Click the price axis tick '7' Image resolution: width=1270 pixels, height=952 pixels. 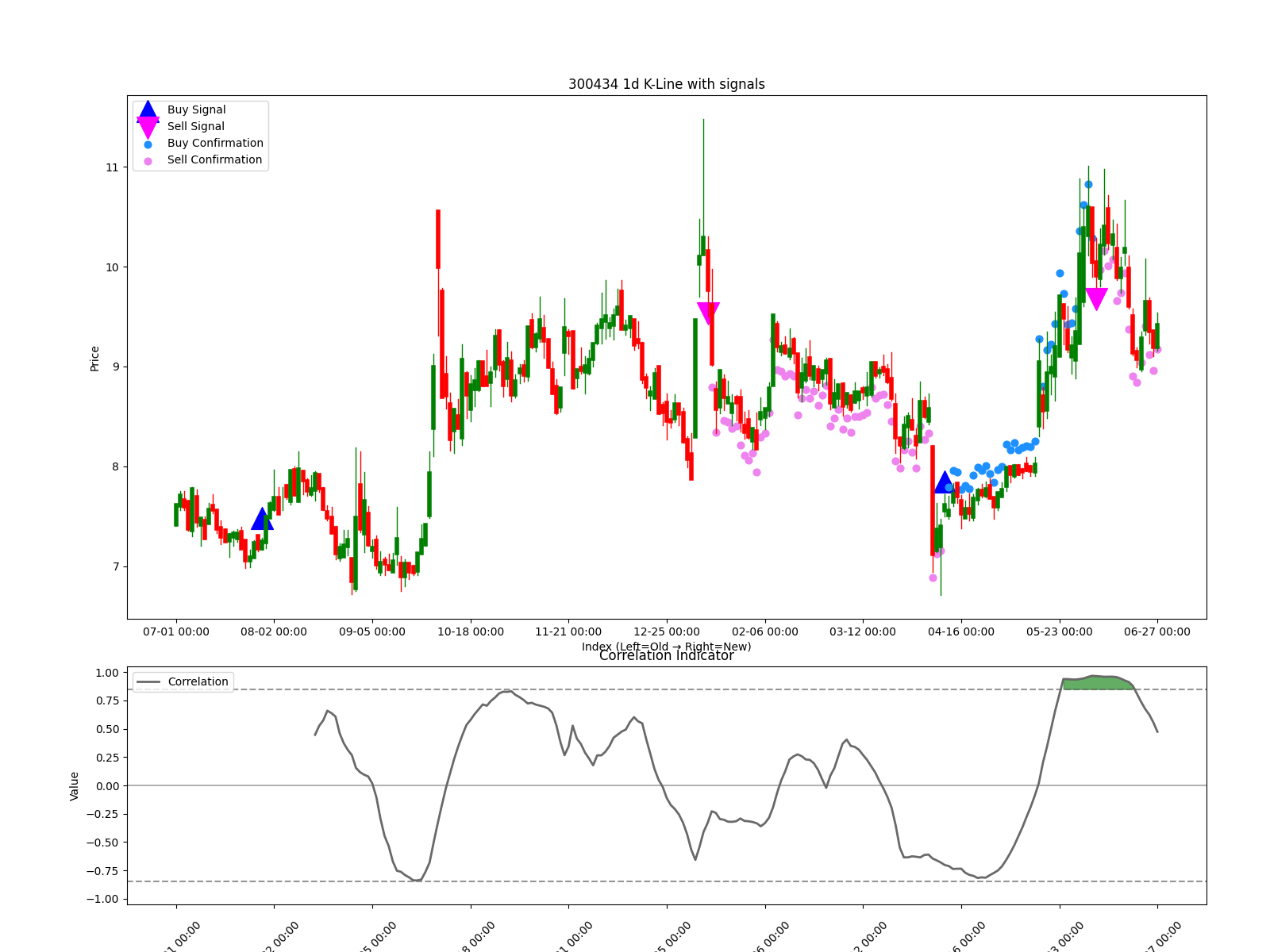(x=115, y=566)
